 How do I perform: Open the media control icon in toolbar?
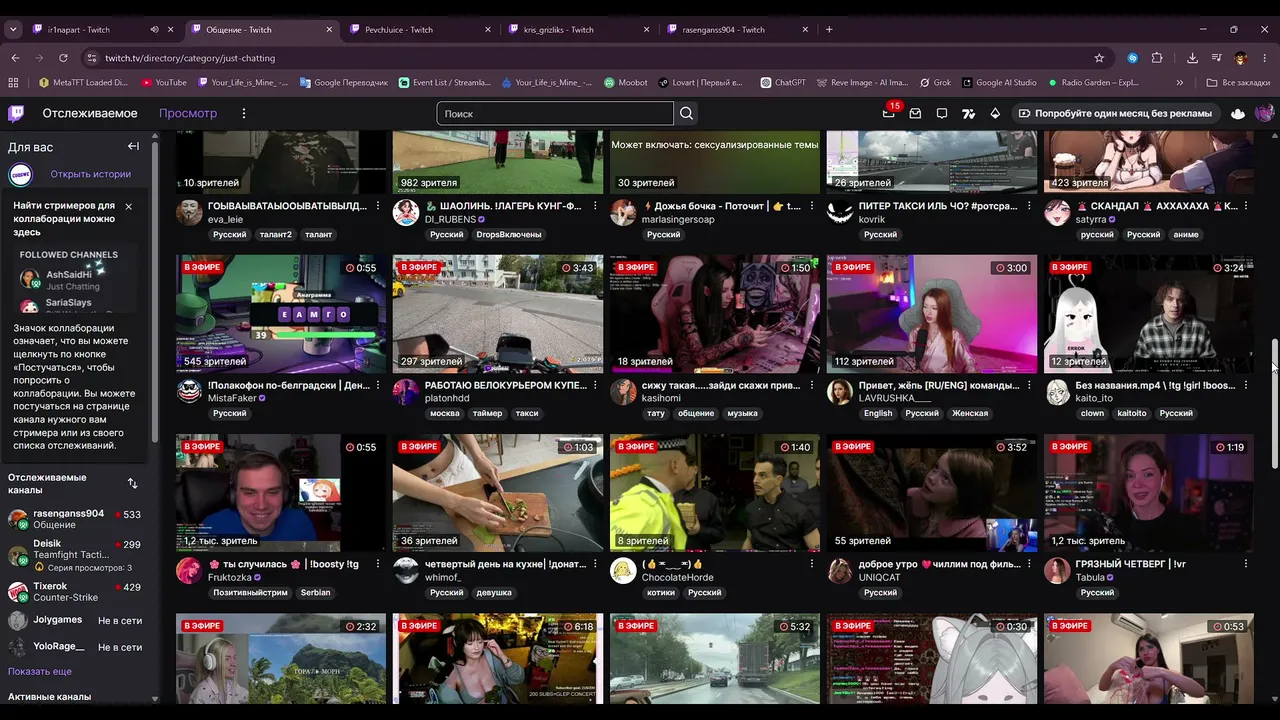1217,58
